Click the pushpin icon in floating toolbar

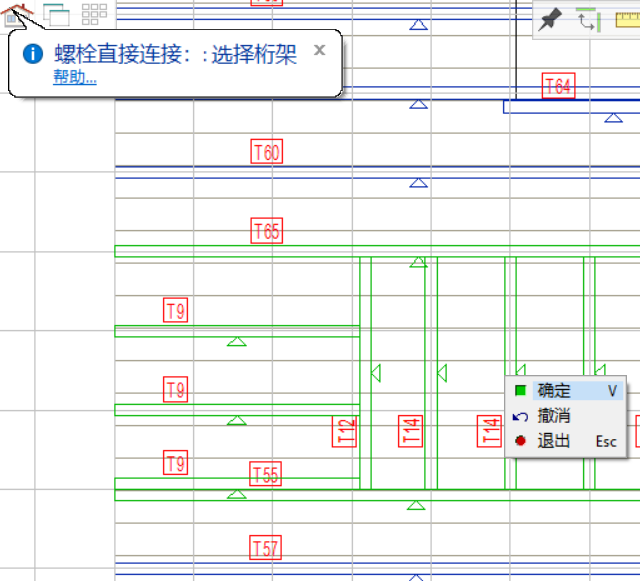tap(549, 20)
